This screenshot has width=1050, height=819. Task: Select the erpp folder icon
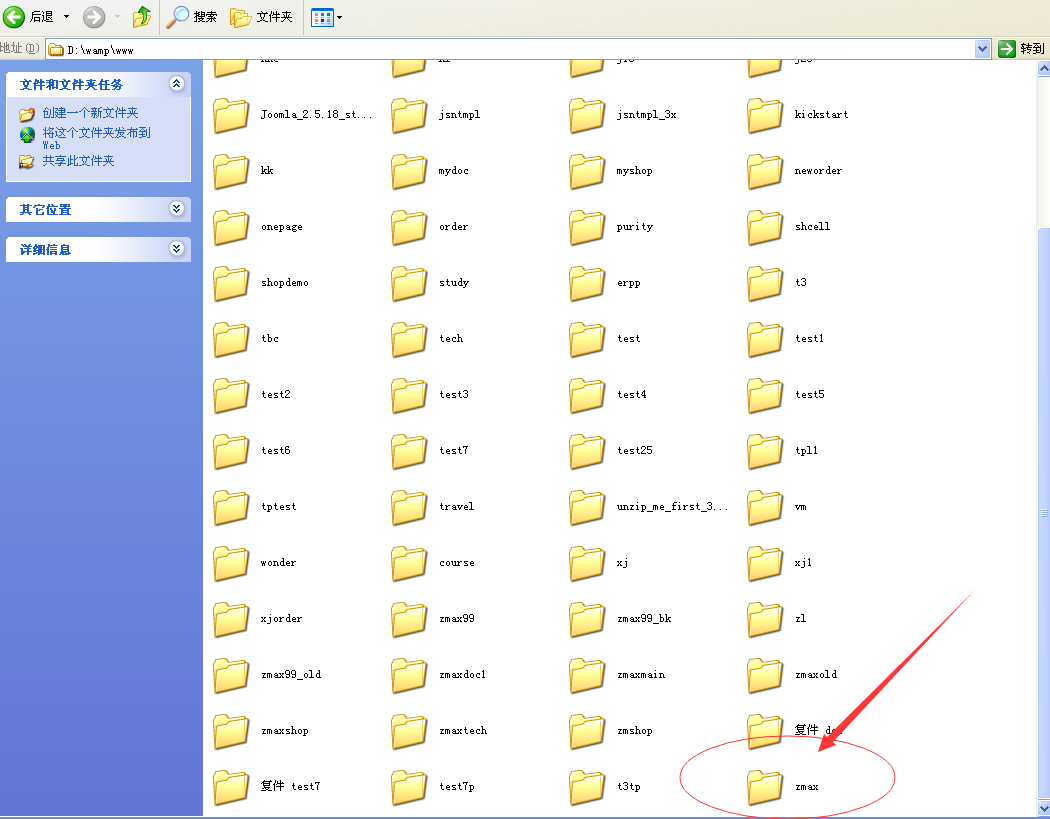tap(587, 283)
